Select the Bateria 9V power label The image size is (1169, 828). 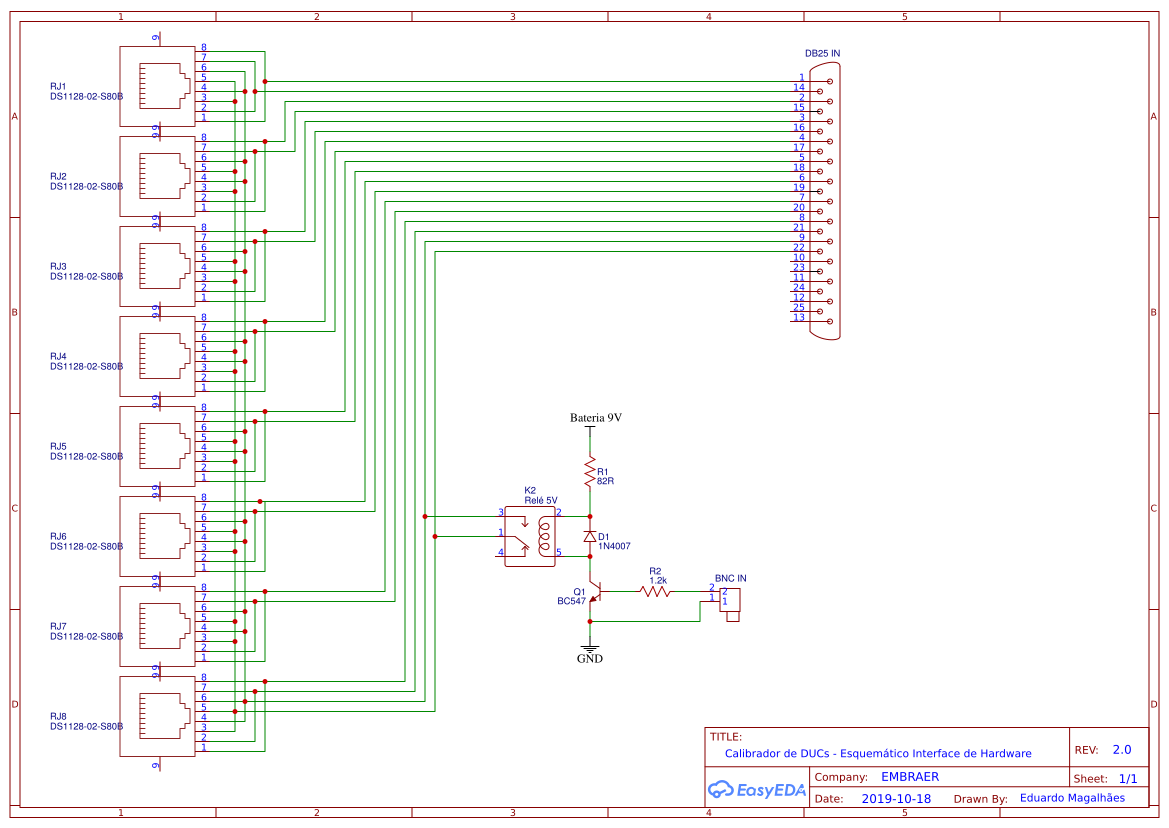coord(594,416)
